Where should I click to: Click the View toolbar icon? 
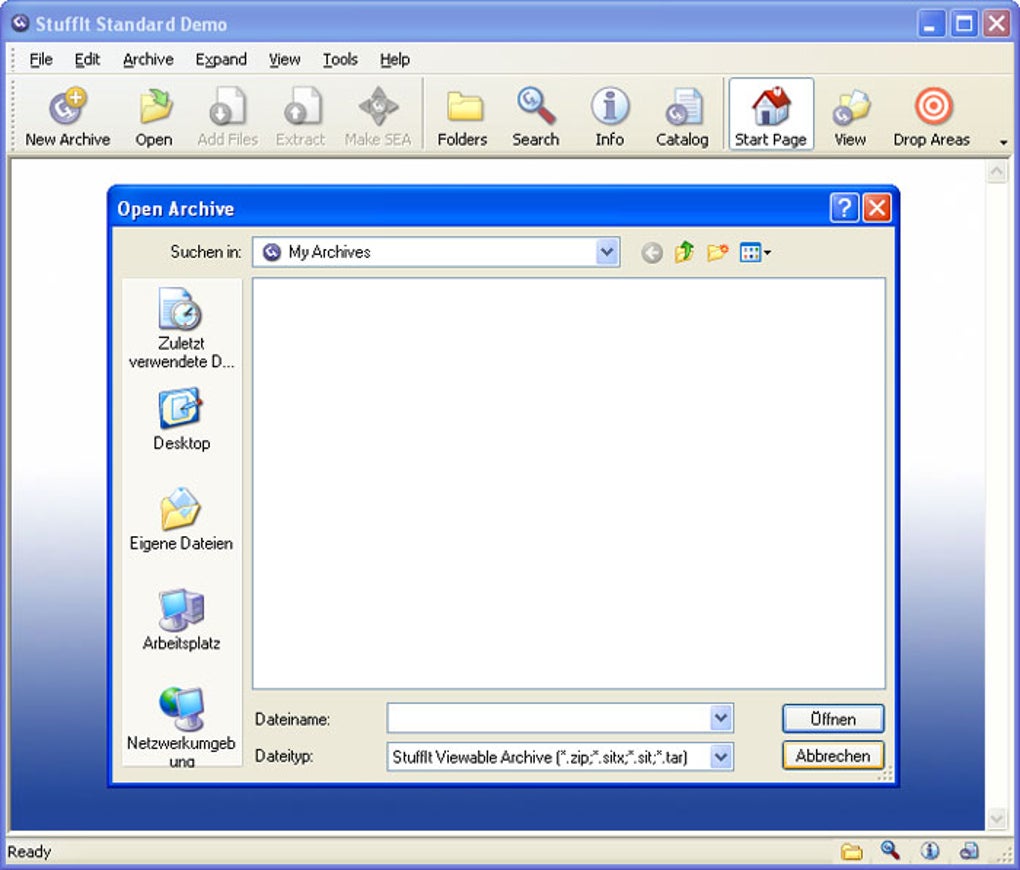click(x=850, y=116)
